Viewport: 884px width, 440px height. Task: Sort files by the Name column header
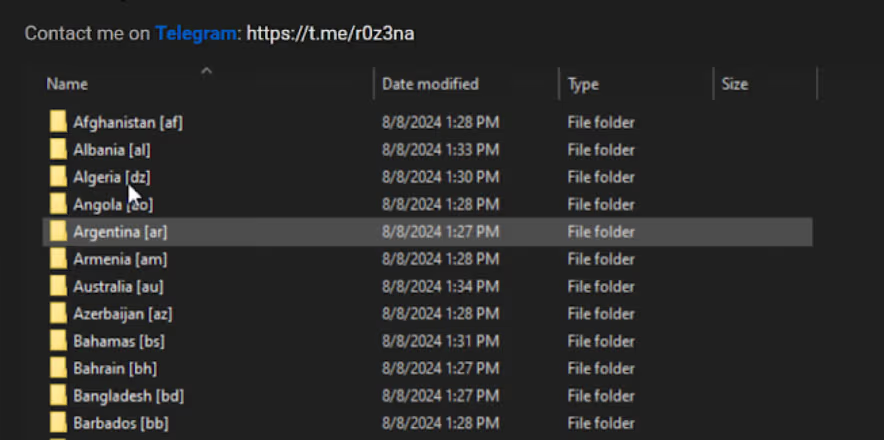pos(68,85)
